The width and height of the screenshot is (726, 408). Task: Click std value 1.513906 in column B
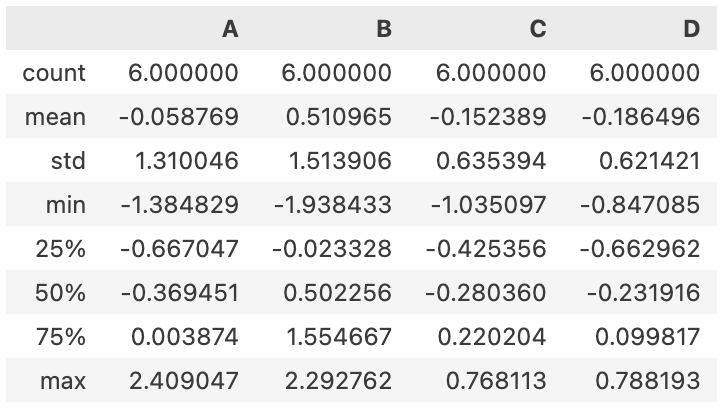[x=340, y=161]
